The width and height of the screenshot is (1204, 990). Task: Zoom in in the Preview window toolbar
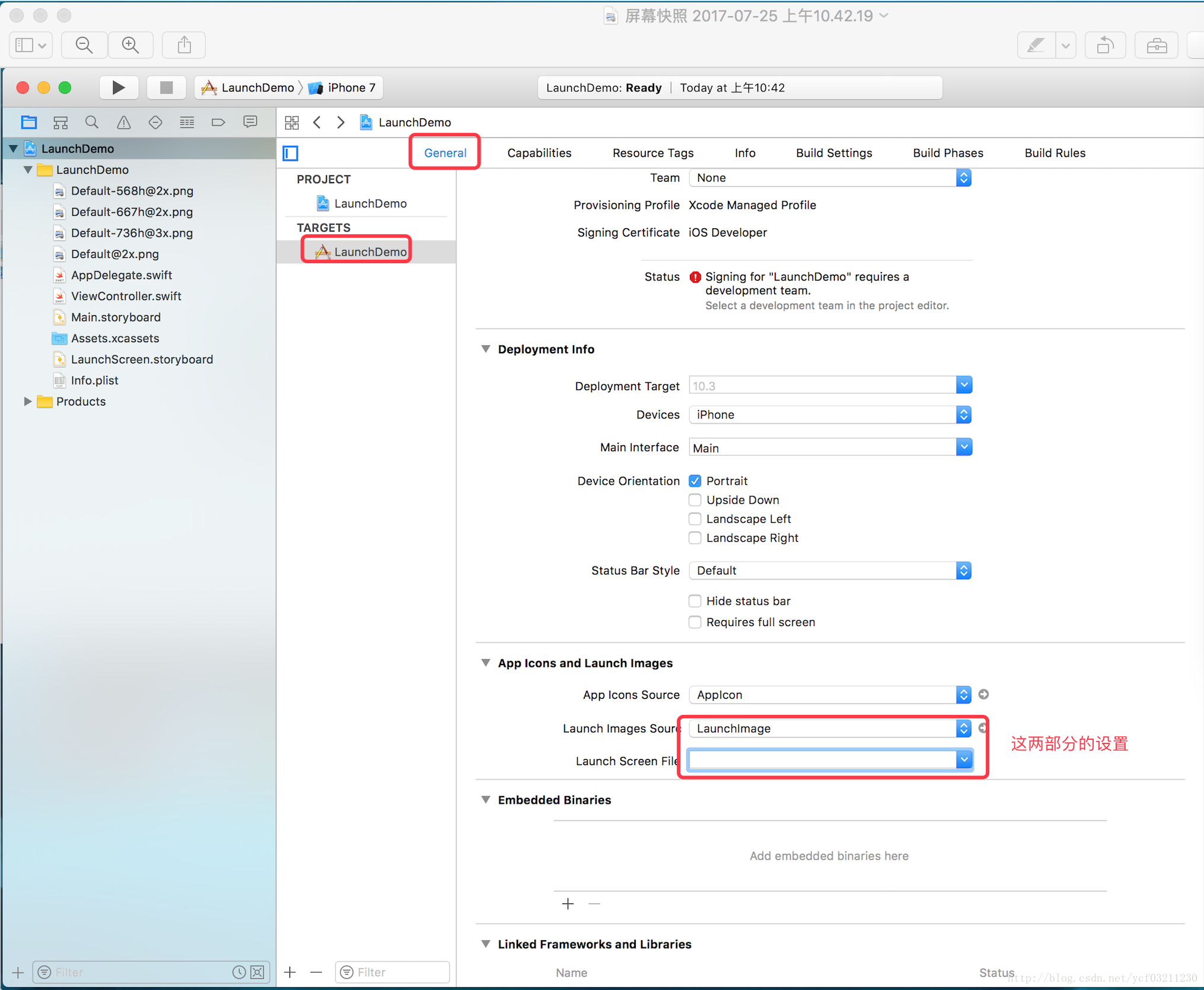click(x=130, y=45)
